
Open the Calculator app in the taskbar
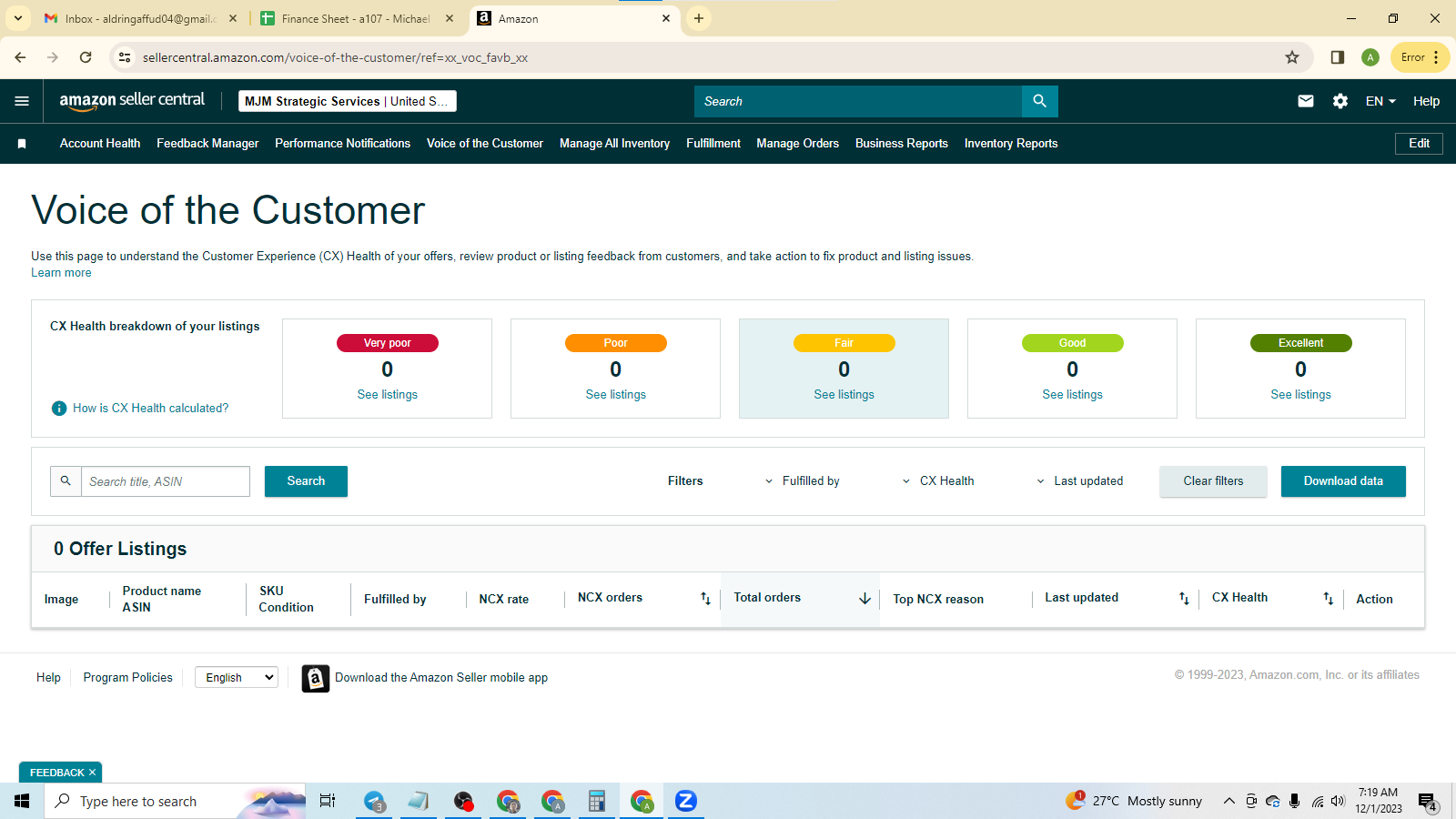pos(597,801)
